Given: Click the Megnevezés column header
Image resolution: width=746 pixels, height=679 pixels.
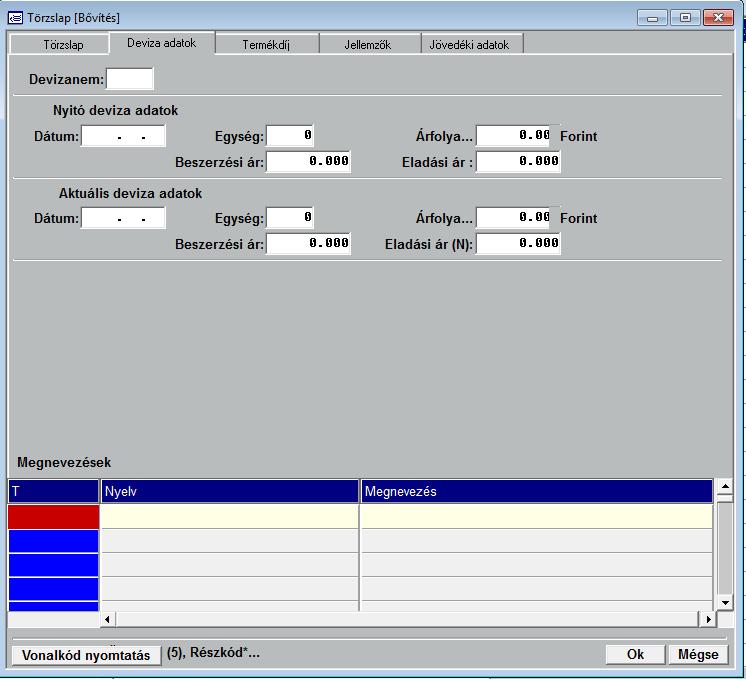Looking at the screenshot, I should point(537,491).
